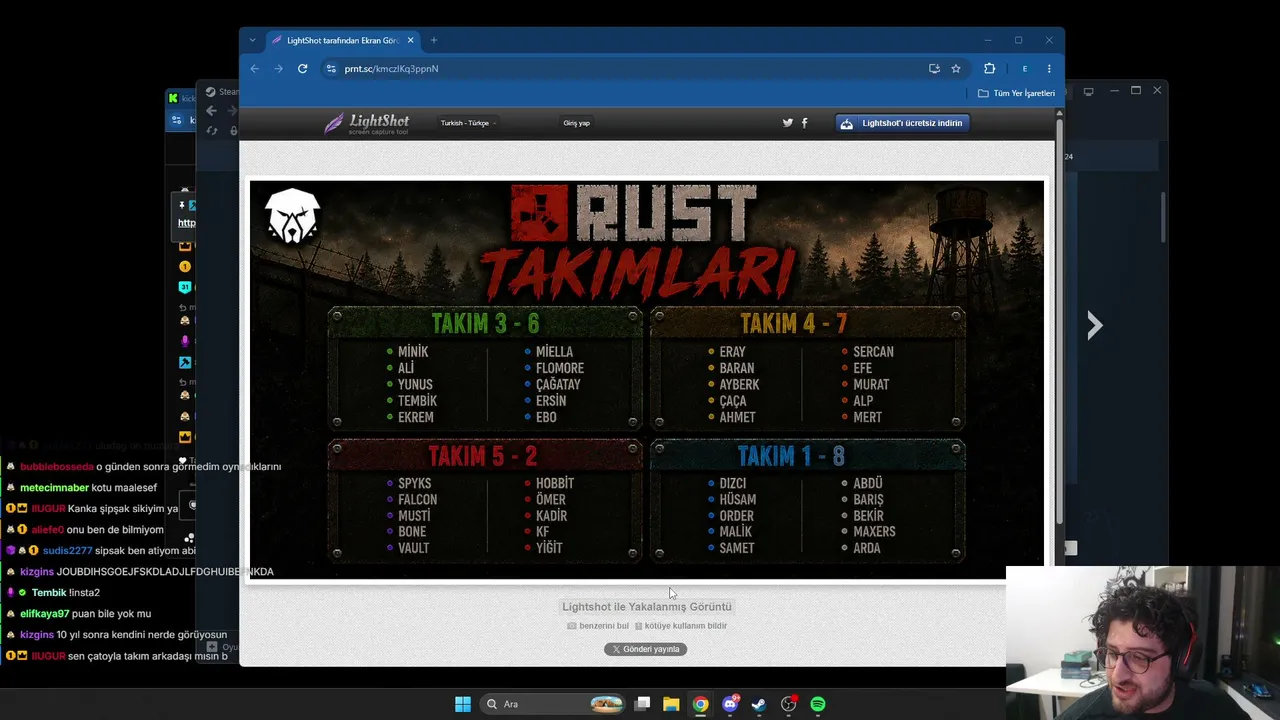
Task: Reload the prnt.sc page
Action: (x=302, y=69)
